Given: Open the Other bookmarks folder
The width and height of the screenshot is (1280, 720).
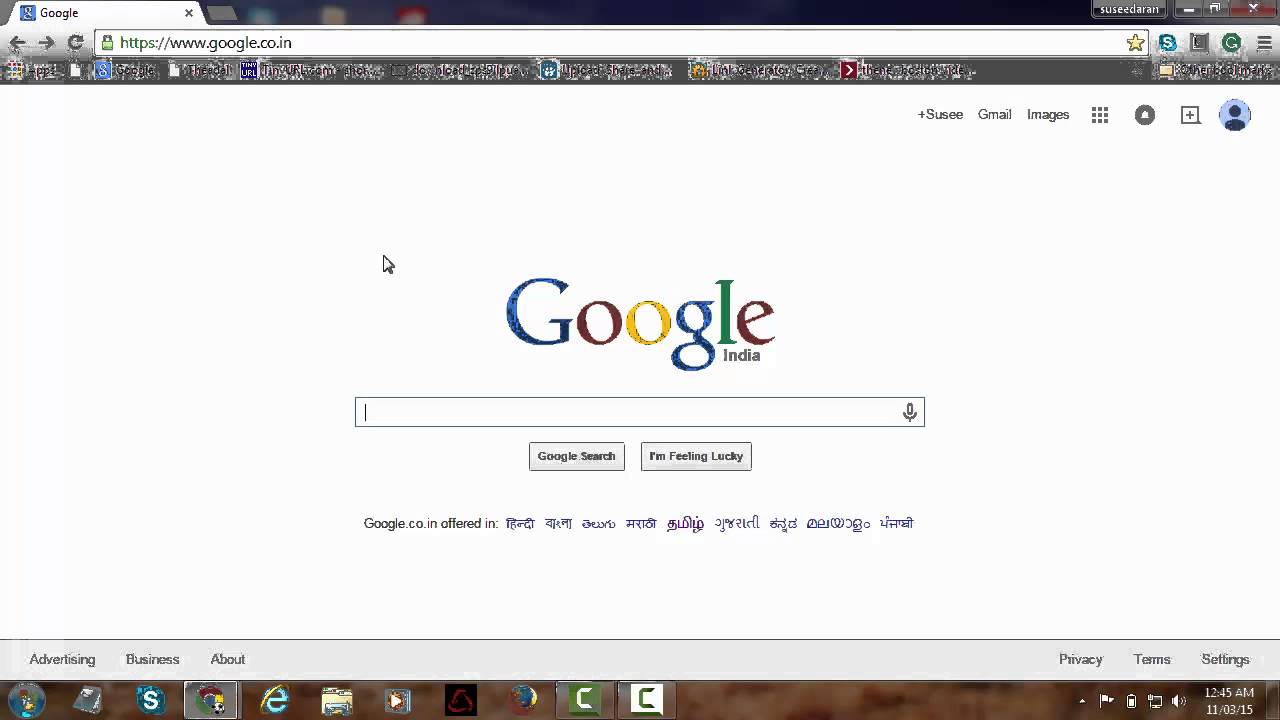Looking at the screenshot, I should pos(1216,70).
